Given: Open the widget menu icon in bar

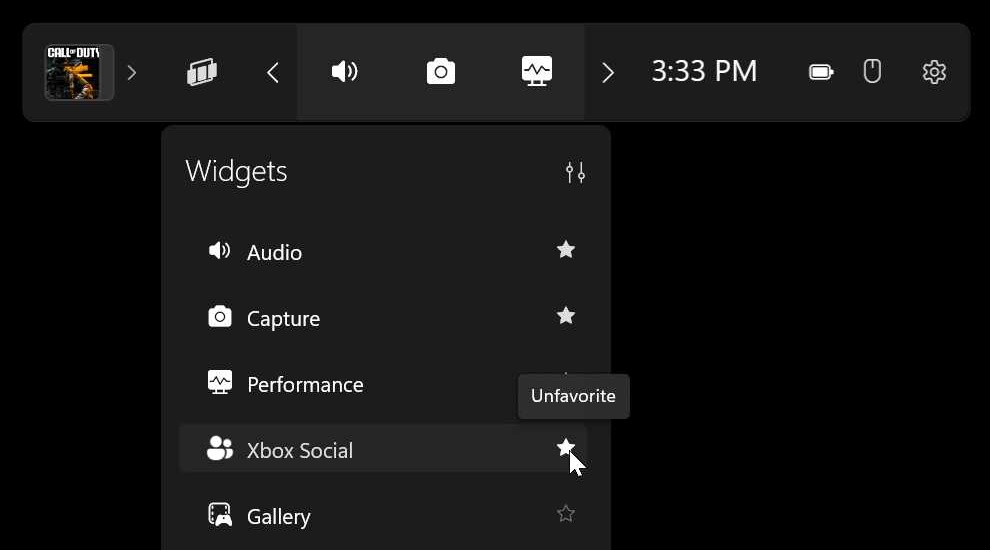Looking at the screenshot, I should tap(202, 72).
